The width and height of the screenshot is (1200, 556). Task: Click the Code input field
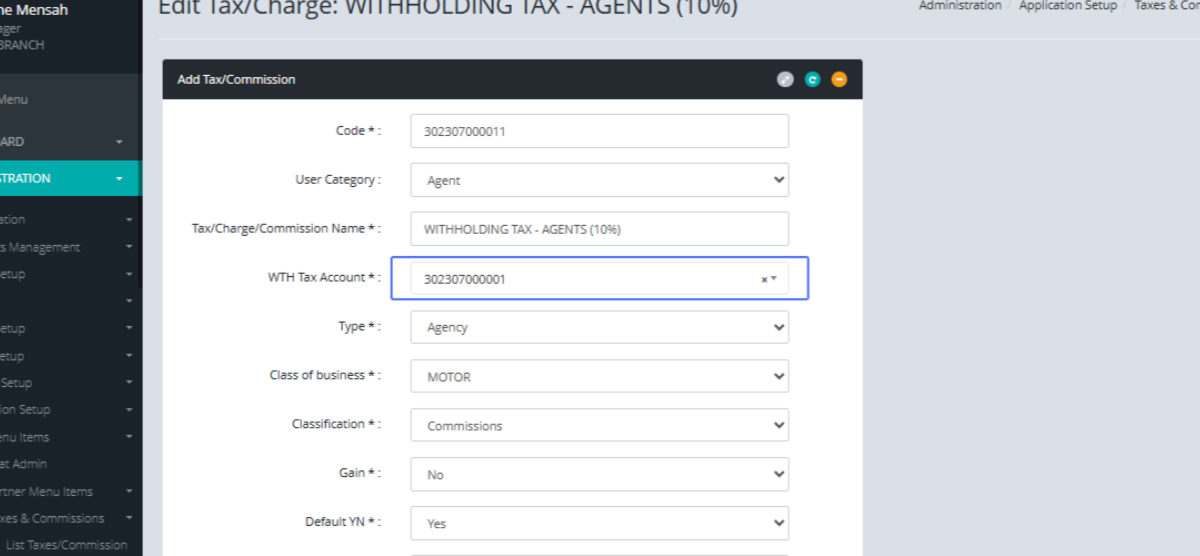point(599,131)
